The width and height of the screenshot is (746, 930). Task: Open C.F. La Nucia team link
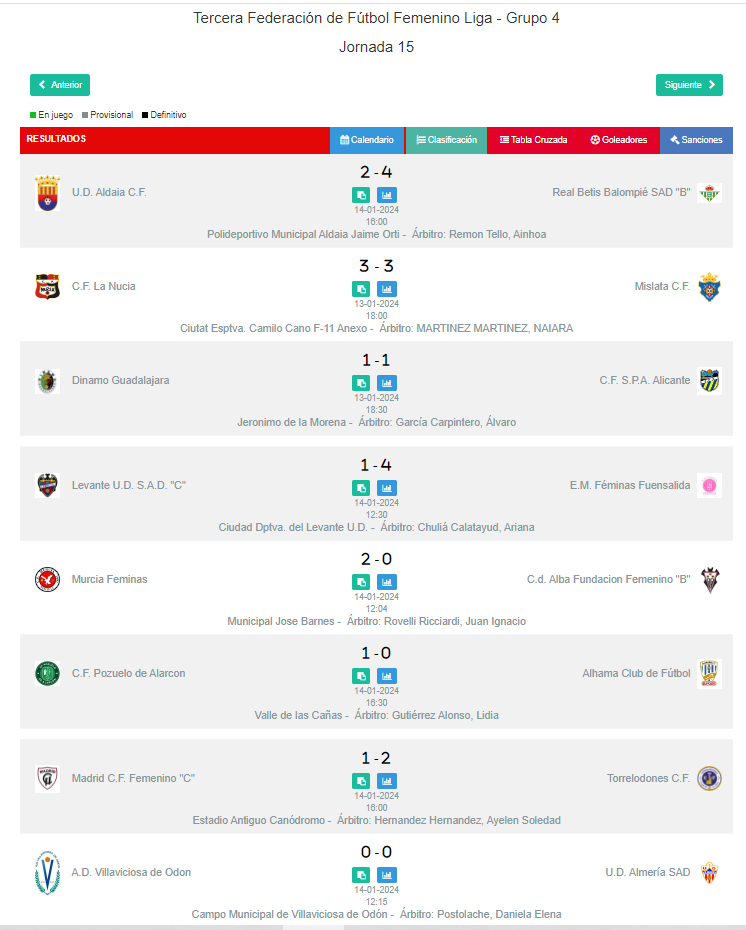click(x=103, y=286)
